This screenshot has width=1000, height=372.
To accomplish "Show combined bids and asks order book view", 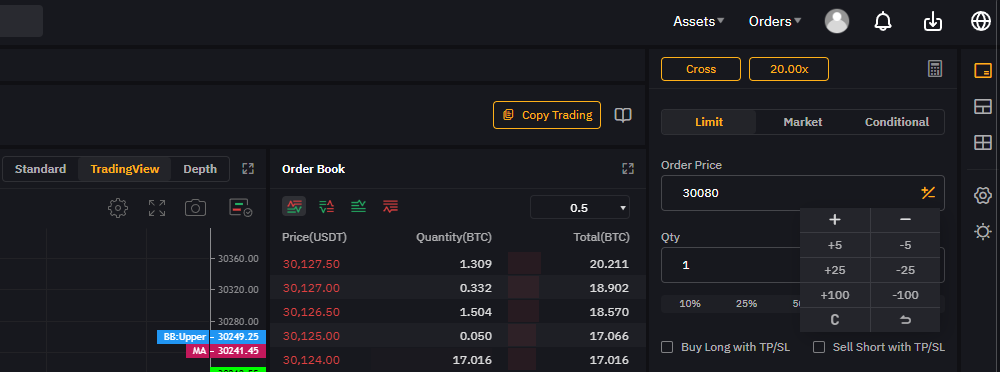I will 294,206.
